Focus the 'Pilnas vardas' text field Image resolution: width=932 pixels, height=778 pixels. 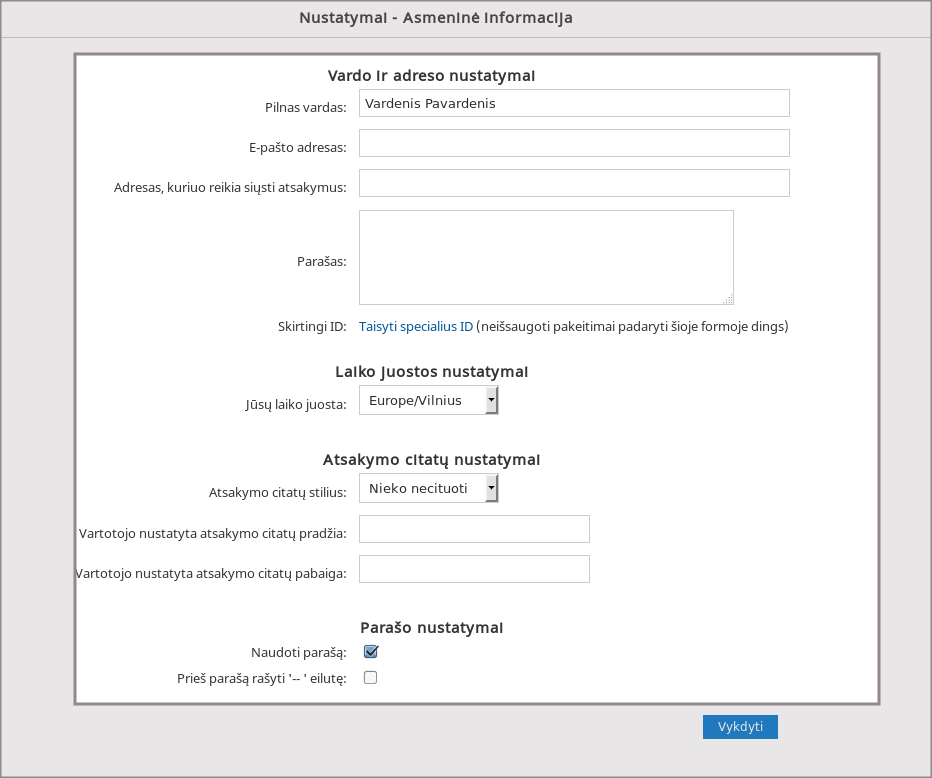574,103
